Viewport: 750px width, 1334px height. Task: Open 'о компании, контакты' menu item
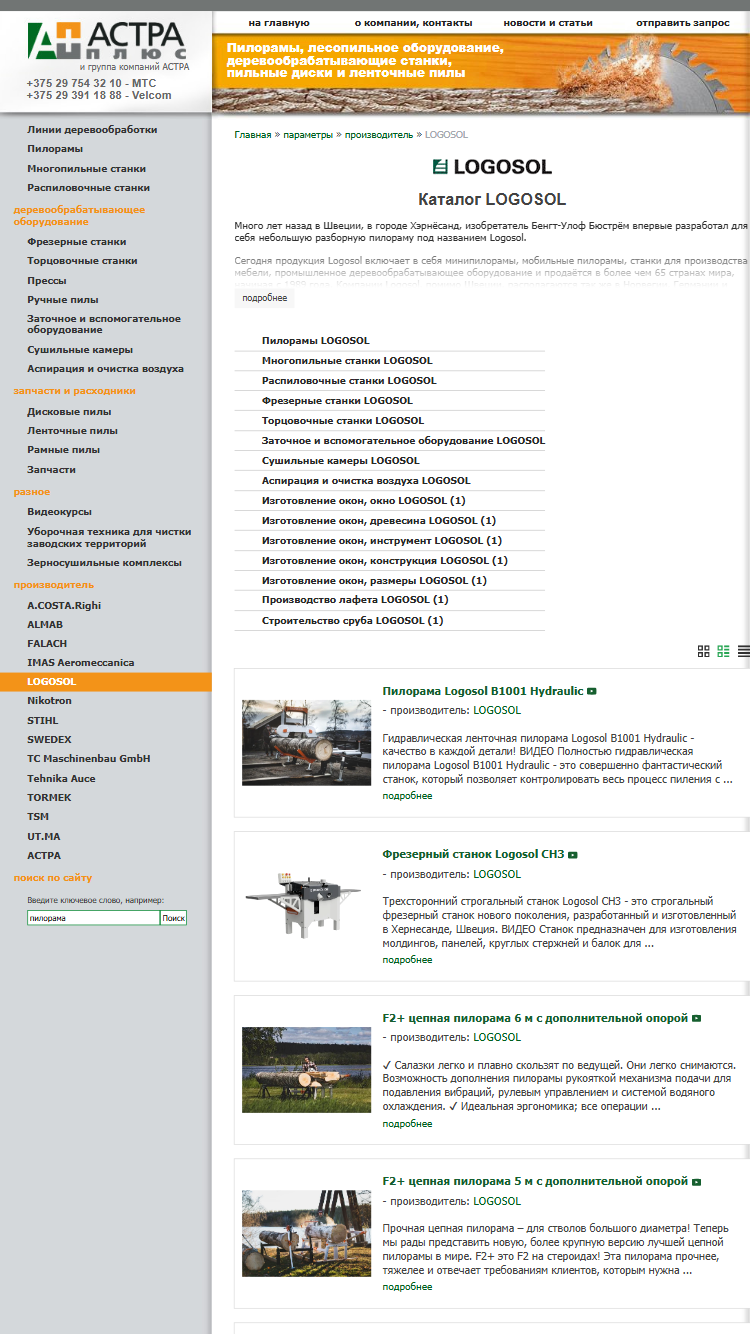coord(413,22)
